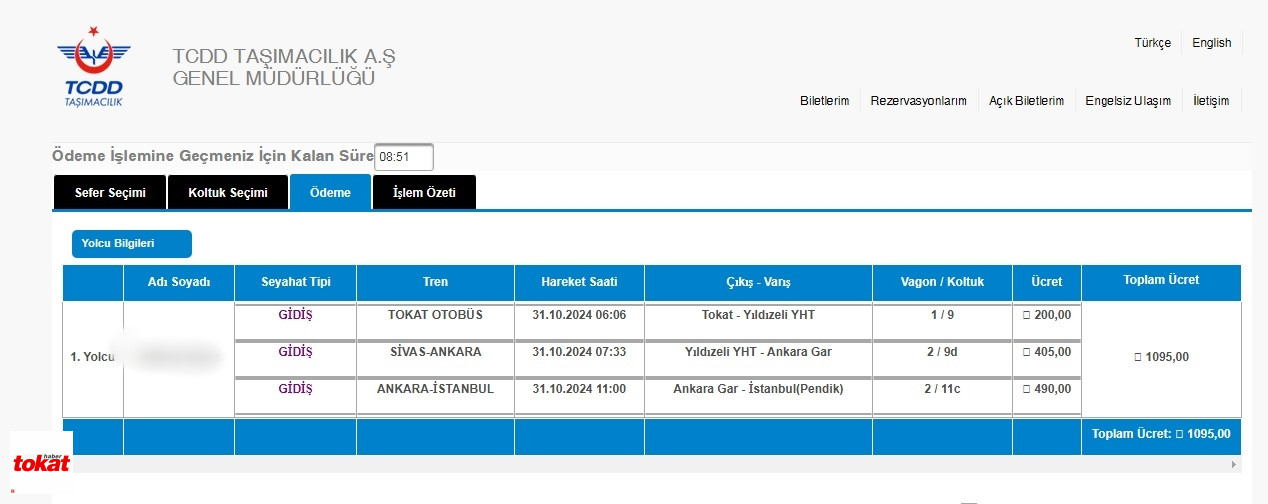Click the Hareket Saati column header
The height and width of the screenshot is (504, 1268).
pyautogui.click(x=579, y=282)
